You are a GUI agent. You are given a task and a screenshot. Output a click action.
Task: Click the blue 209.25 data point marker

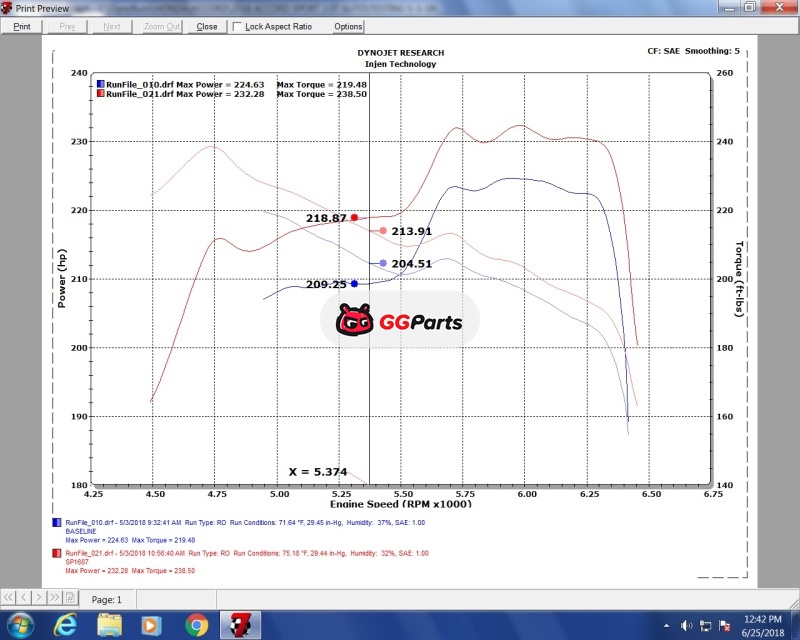coord(354,283)
